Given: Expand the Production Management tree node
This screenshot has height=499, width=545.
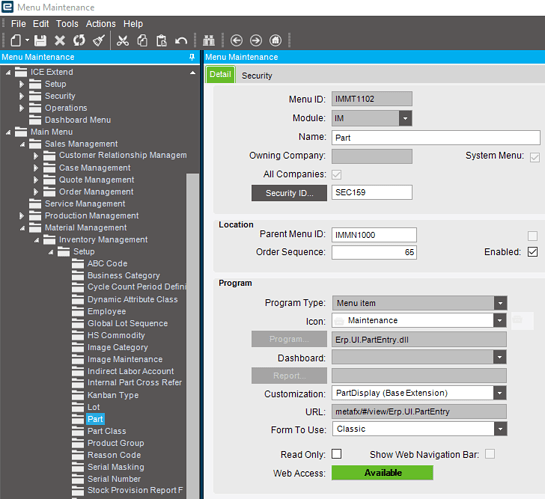Looking at the screenshot, I should 22,216.
